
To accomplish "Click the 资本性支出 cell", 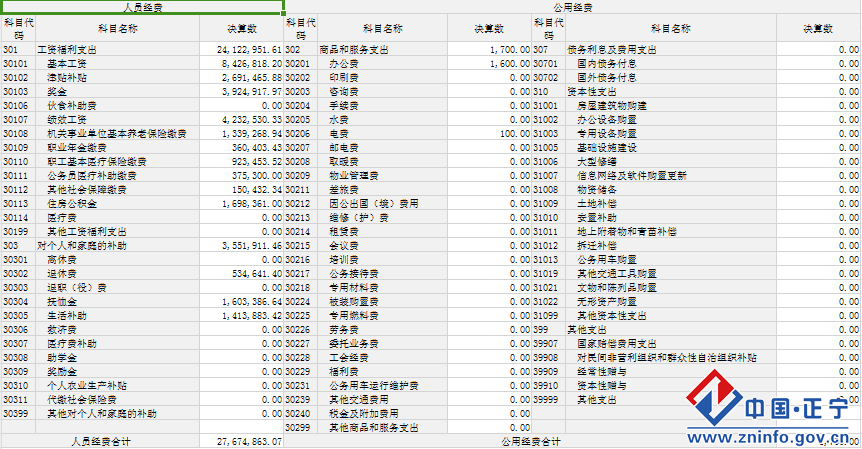I will tap(671, 92).
